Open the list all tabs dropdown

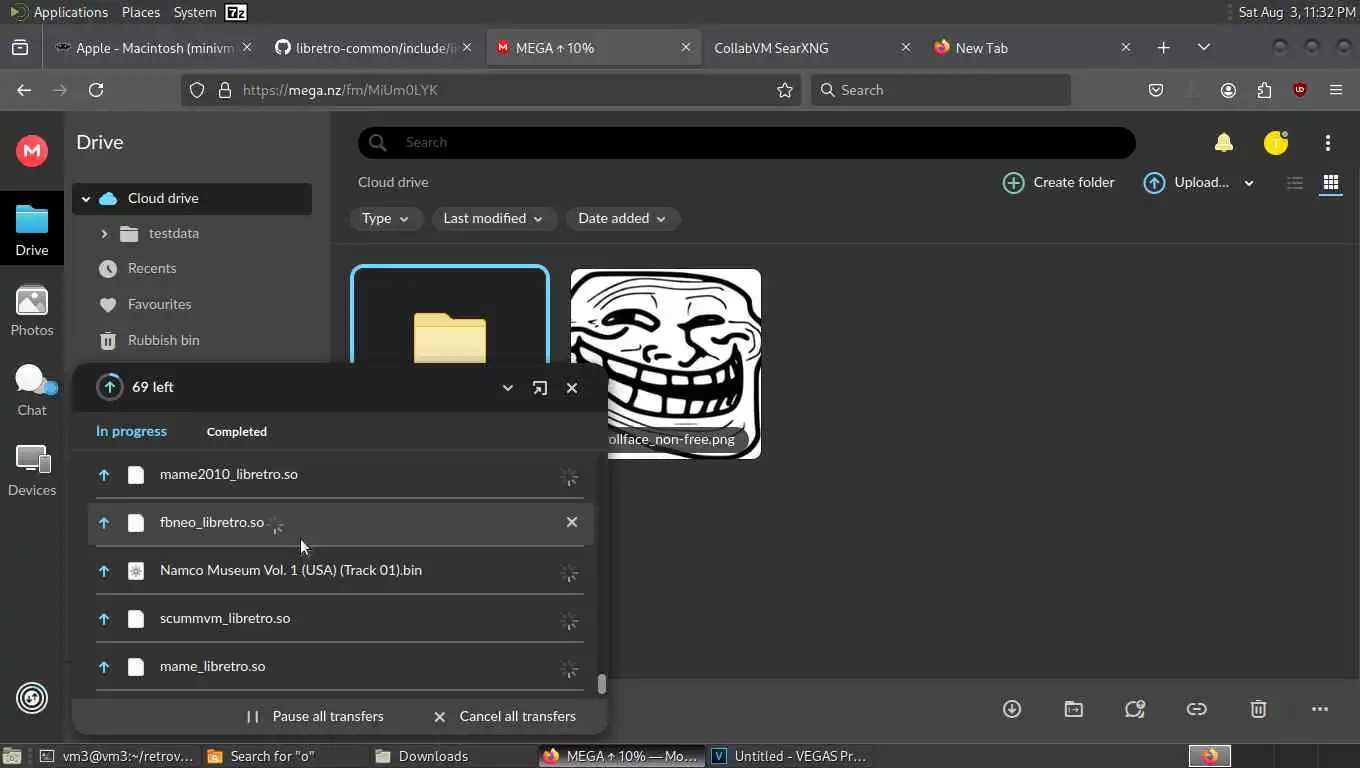[x=1204, y=48]
